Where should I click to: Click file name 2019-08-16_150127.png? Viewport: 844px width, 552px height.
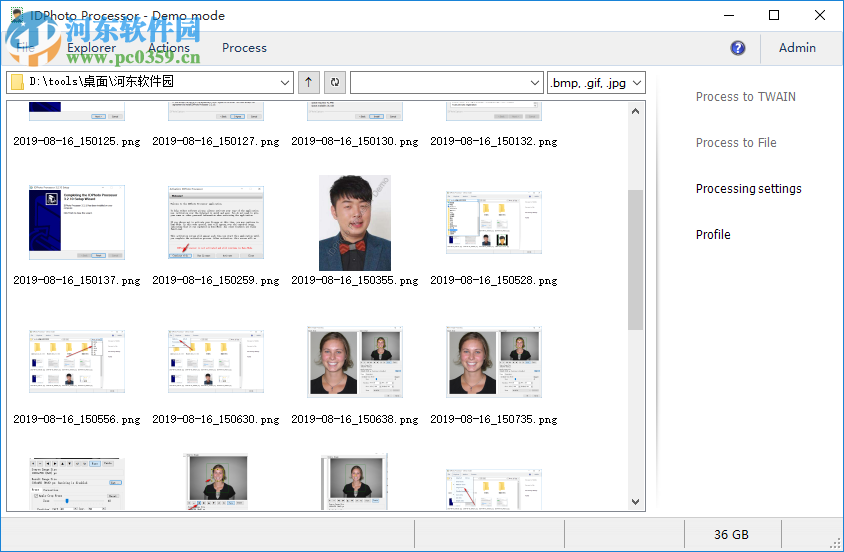click(215, 141)
